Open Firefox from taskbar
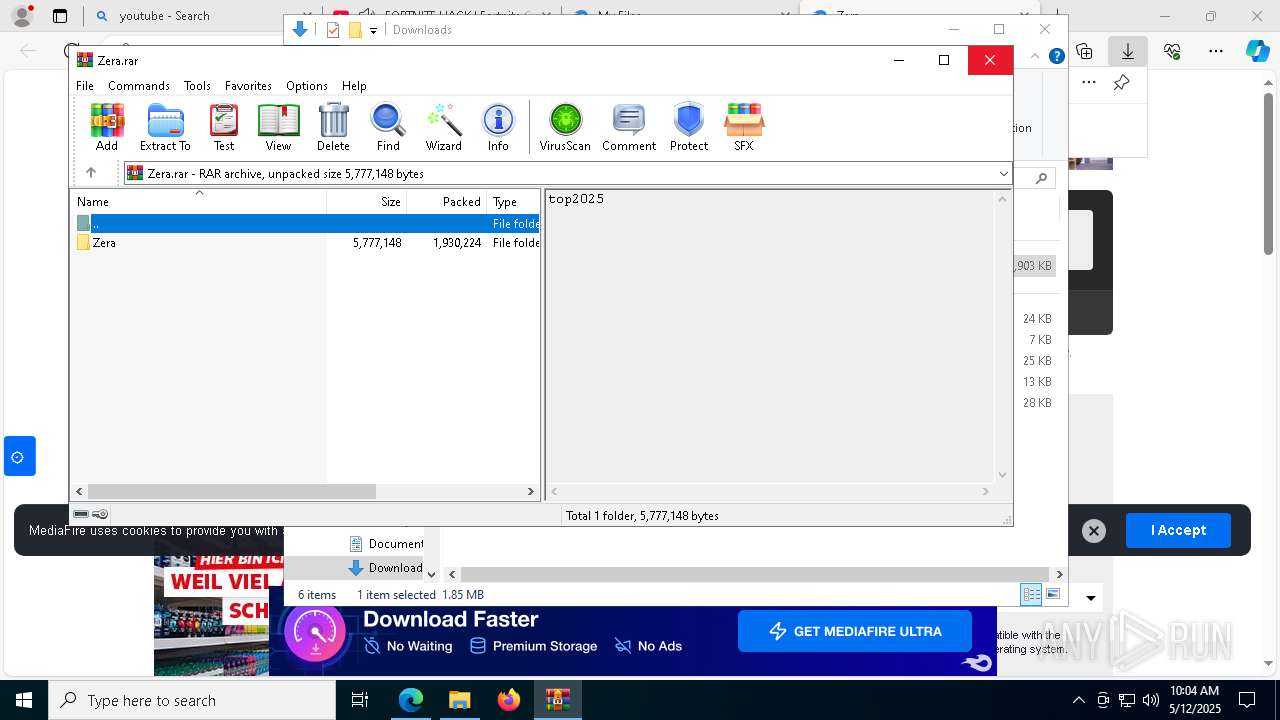Screen dimensions: 1280x720 pyautogui.click(x=509, y=700)
